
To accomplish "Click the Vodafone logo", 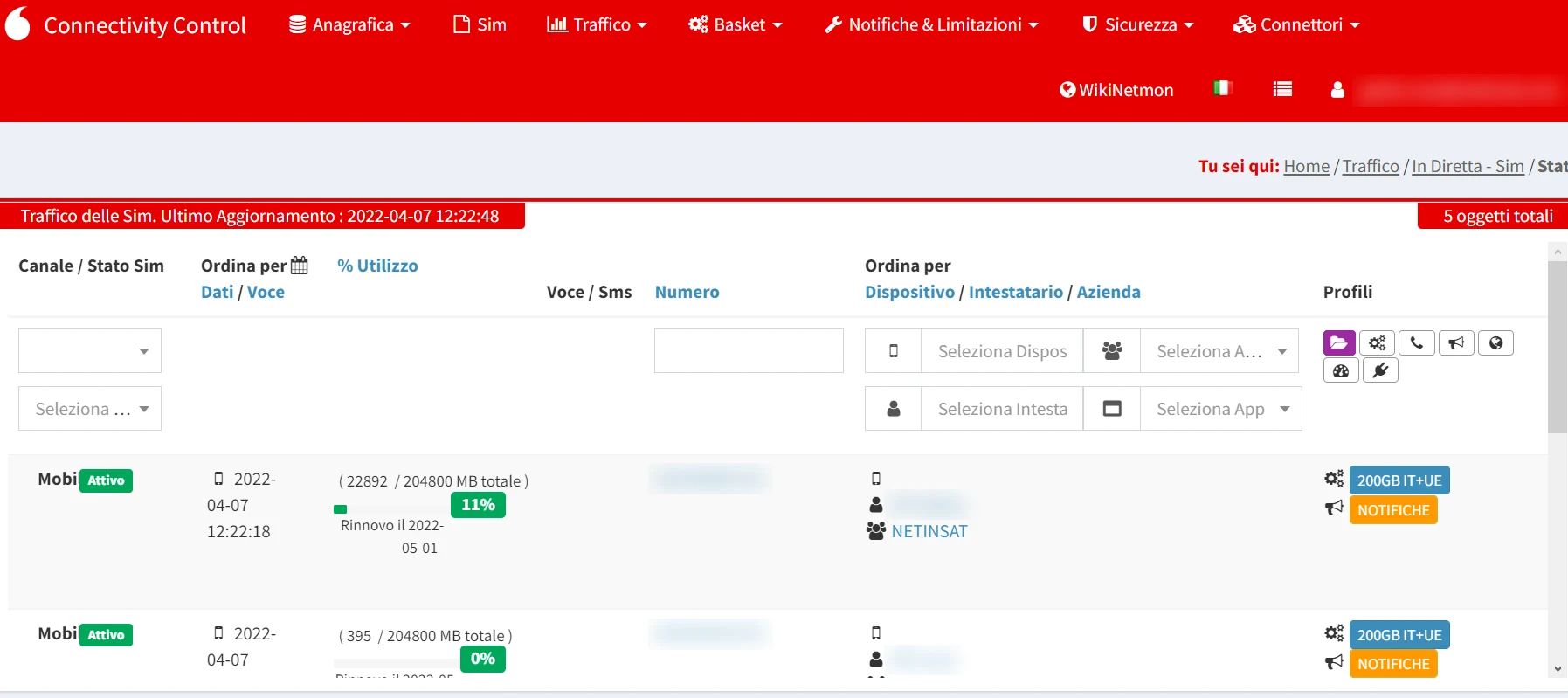I will tap(17, 24).
